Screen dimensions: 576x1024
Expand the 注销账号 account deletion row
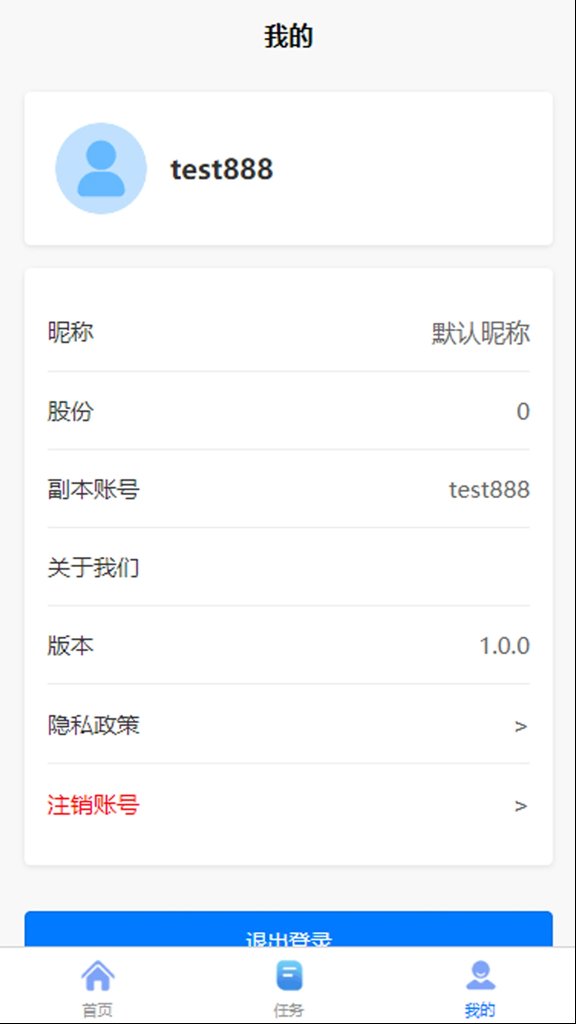[288, 805]
